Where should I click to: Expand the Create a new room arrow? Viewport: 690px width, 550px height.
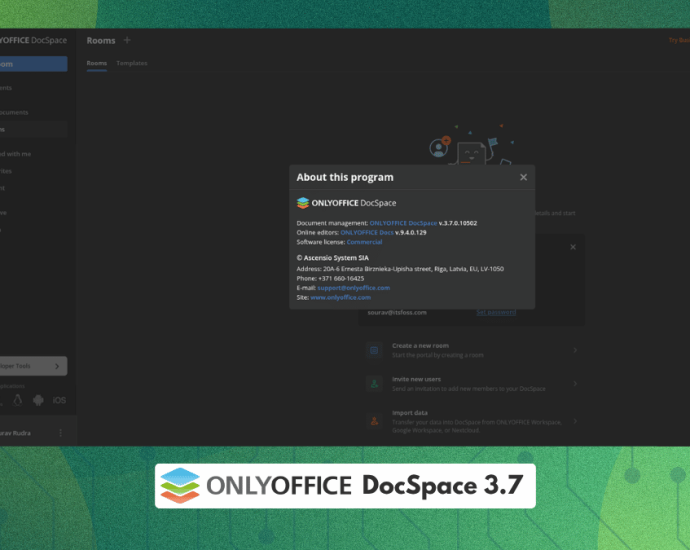click(575, 350)
